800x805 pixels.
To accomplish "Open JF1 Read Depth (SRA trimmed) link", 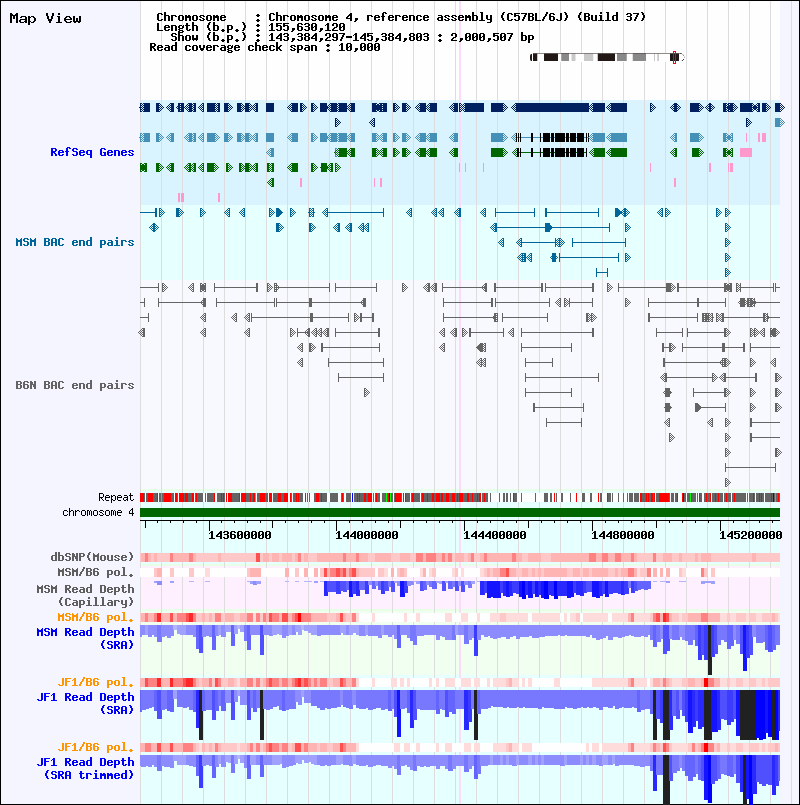I will pyautogui.click(x=85, y=769).
